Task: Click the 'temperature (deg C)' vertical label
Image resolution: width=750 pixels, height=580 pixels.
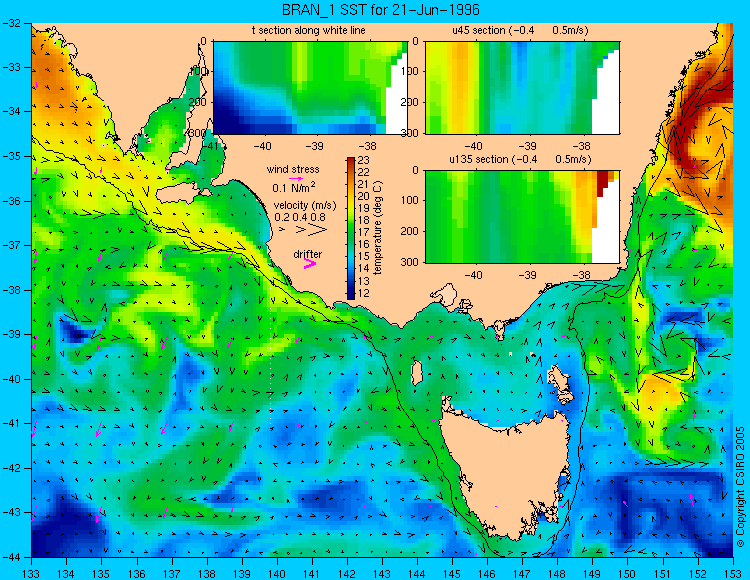Action: pos(378,228)
